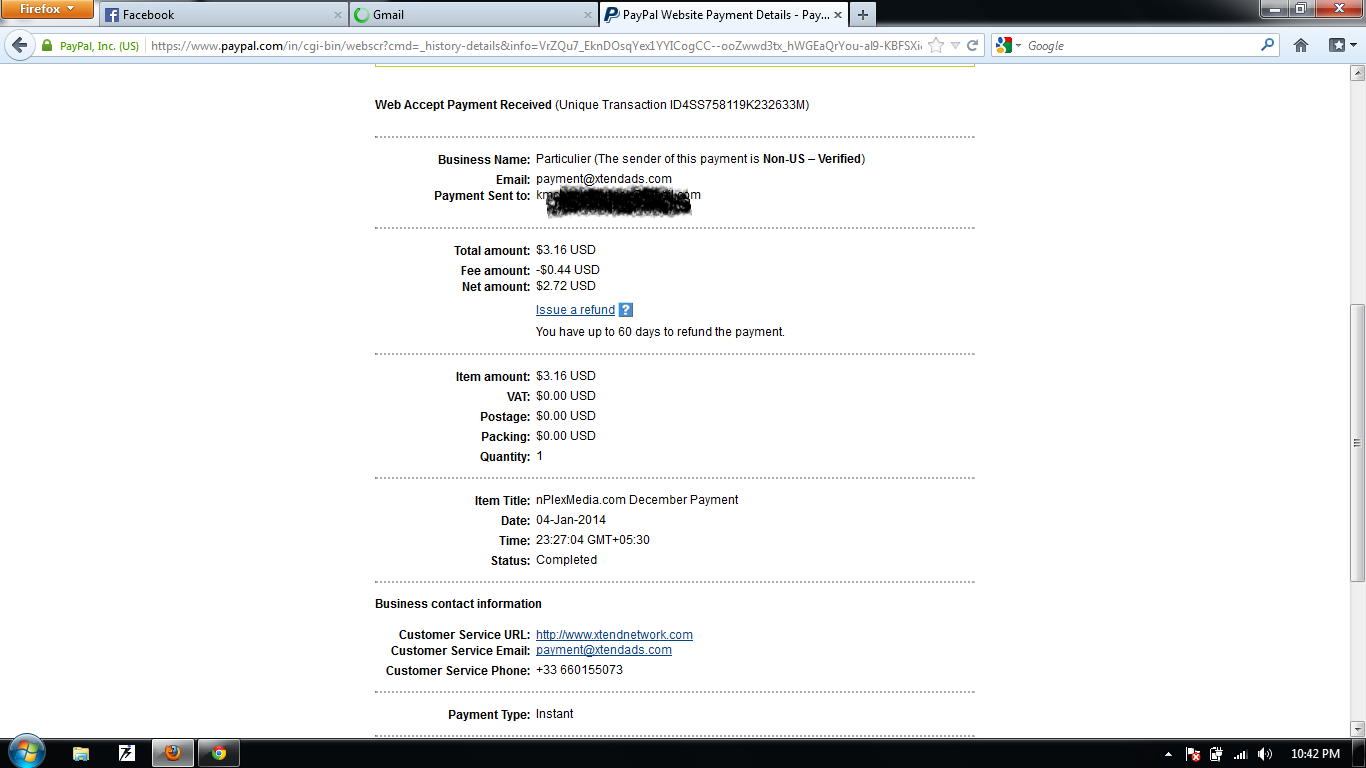Click the search magnifier icon
This screenshot has width=1366, height=768.
[x=1267, y=45]
